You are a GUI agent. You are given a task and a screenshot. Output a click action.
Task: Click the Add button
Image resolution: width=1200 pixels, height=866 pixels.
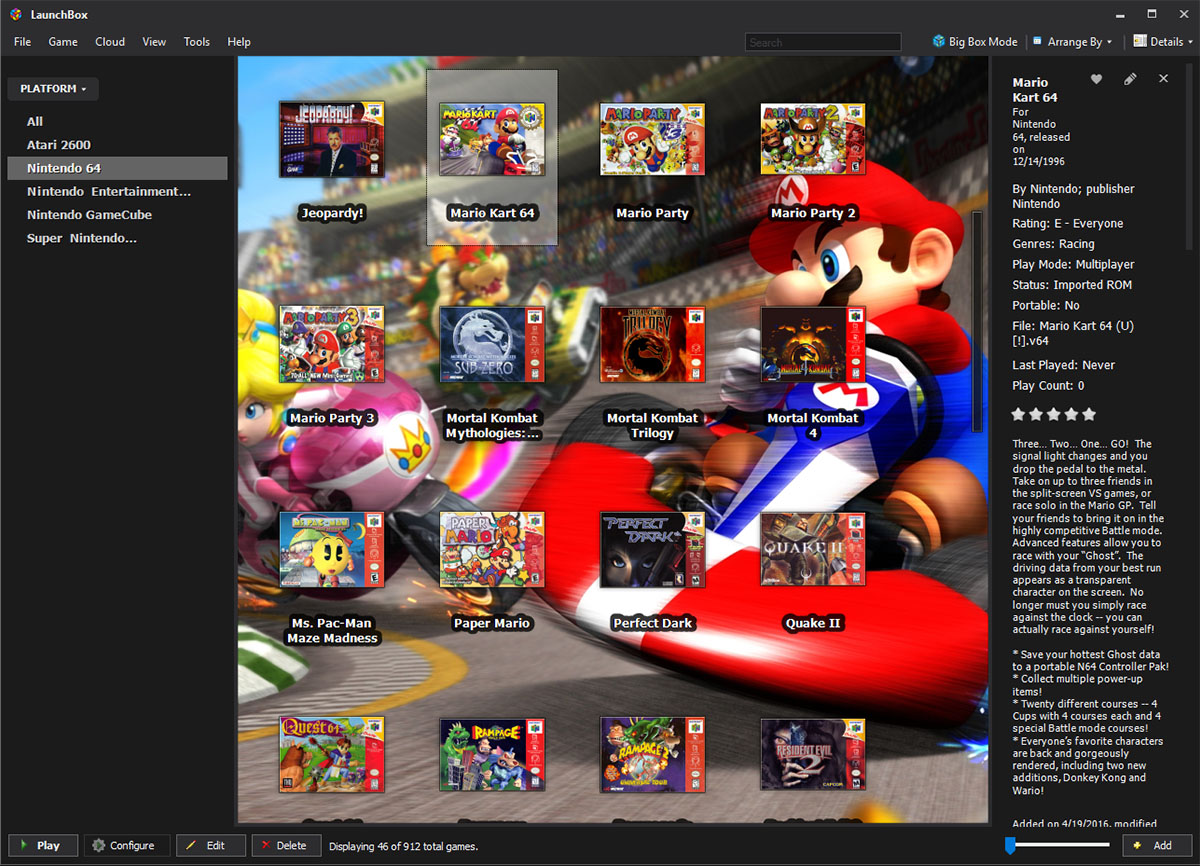(x=1157, y=845)
